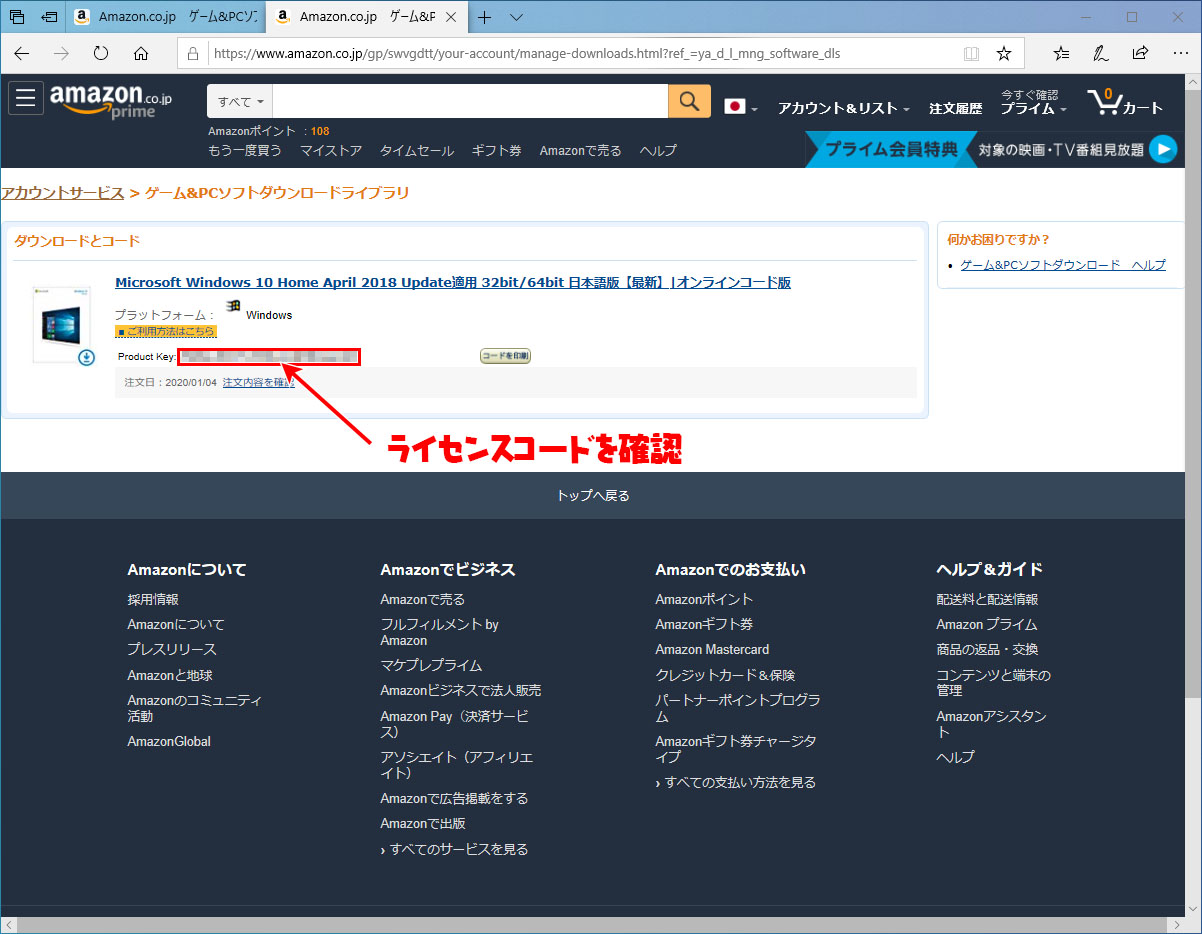1202x934 pixels.
Task: Open プレスリリース footer link
Action: 172,649
